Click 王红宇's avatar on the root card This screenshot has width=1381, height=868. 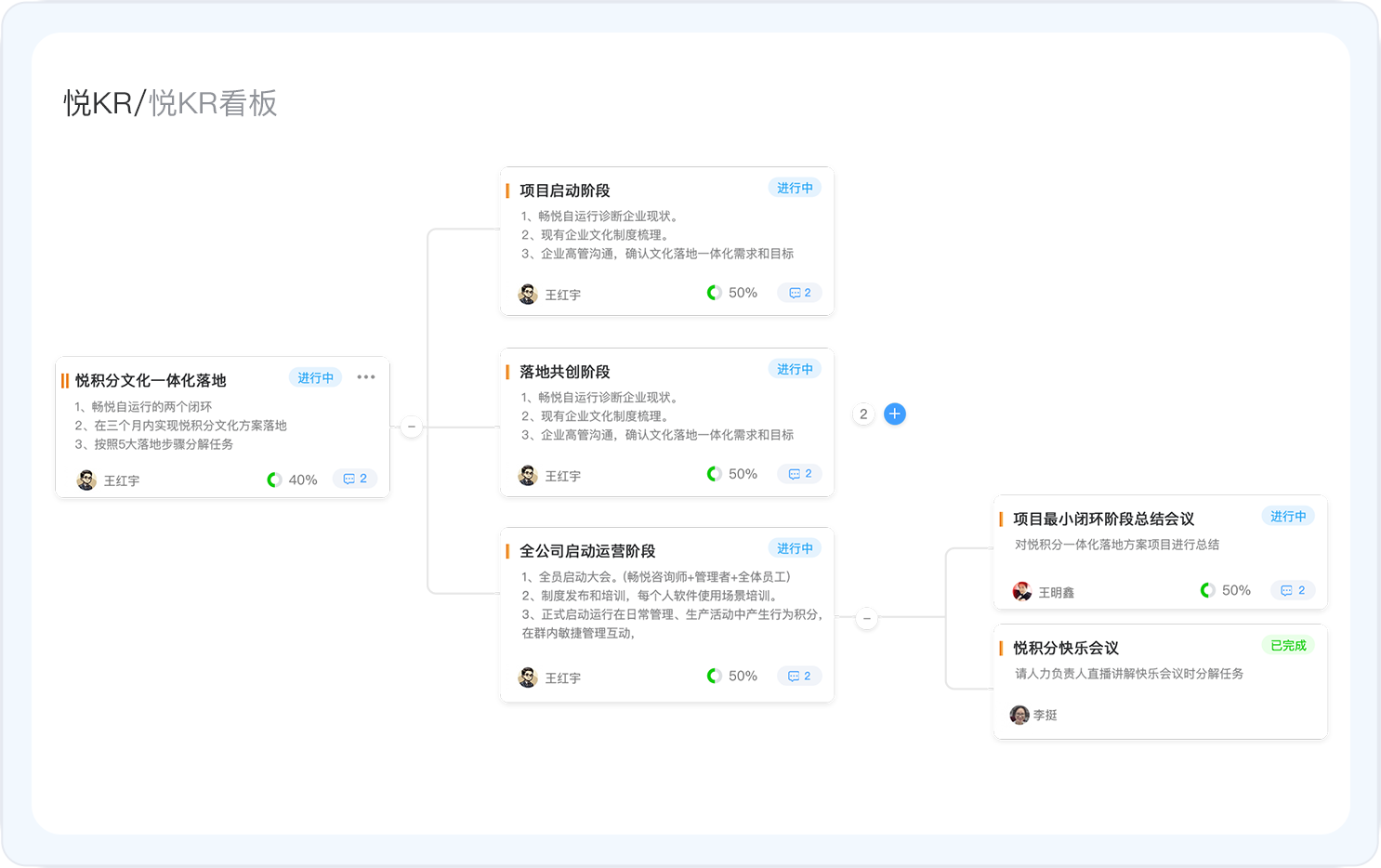click(85, 480)
